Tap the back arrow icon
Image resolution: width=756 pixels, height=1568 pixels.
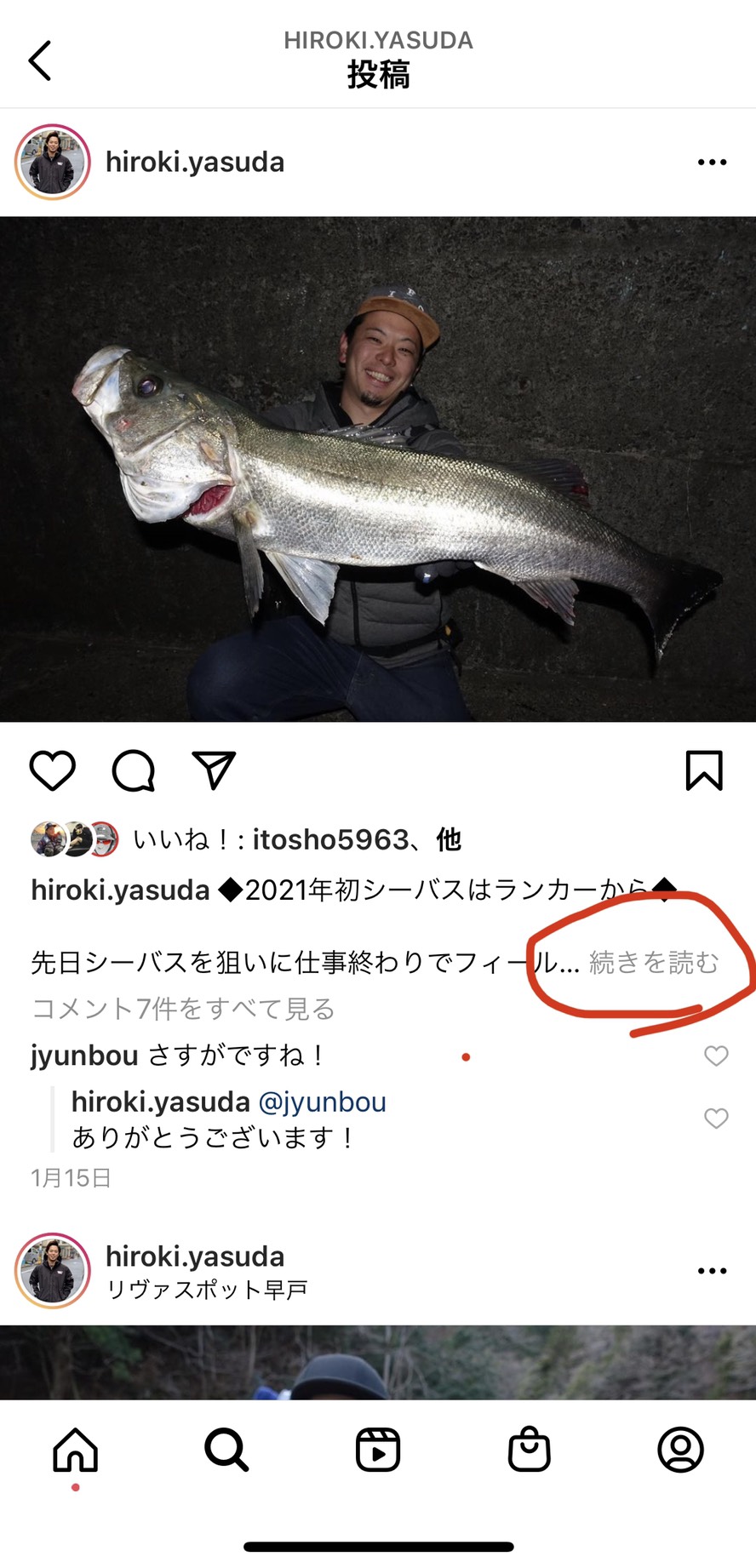click(x=40, y=60)
